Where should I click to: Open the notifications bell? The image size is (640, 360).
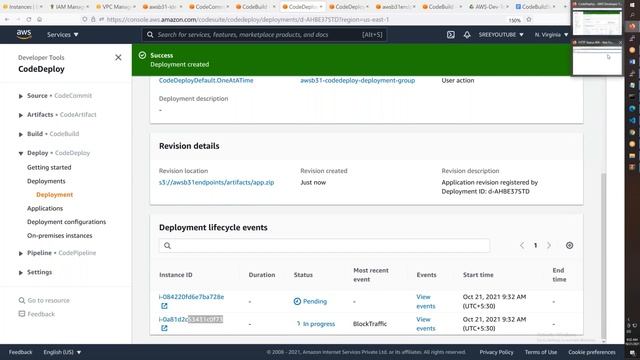tap(467, 35)
